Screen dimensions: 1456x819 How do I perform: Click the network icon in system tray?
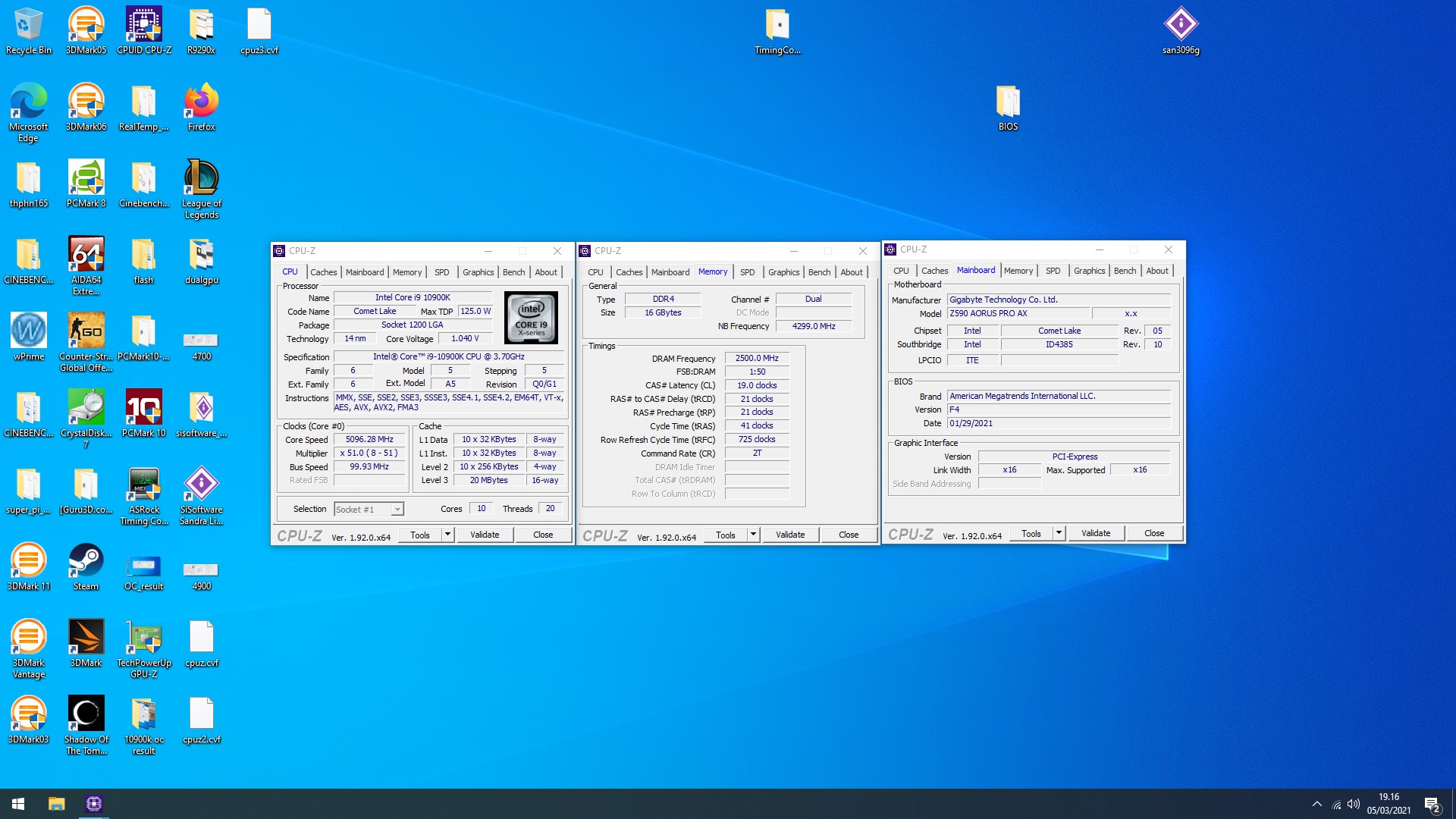(x=1336, y=804)
